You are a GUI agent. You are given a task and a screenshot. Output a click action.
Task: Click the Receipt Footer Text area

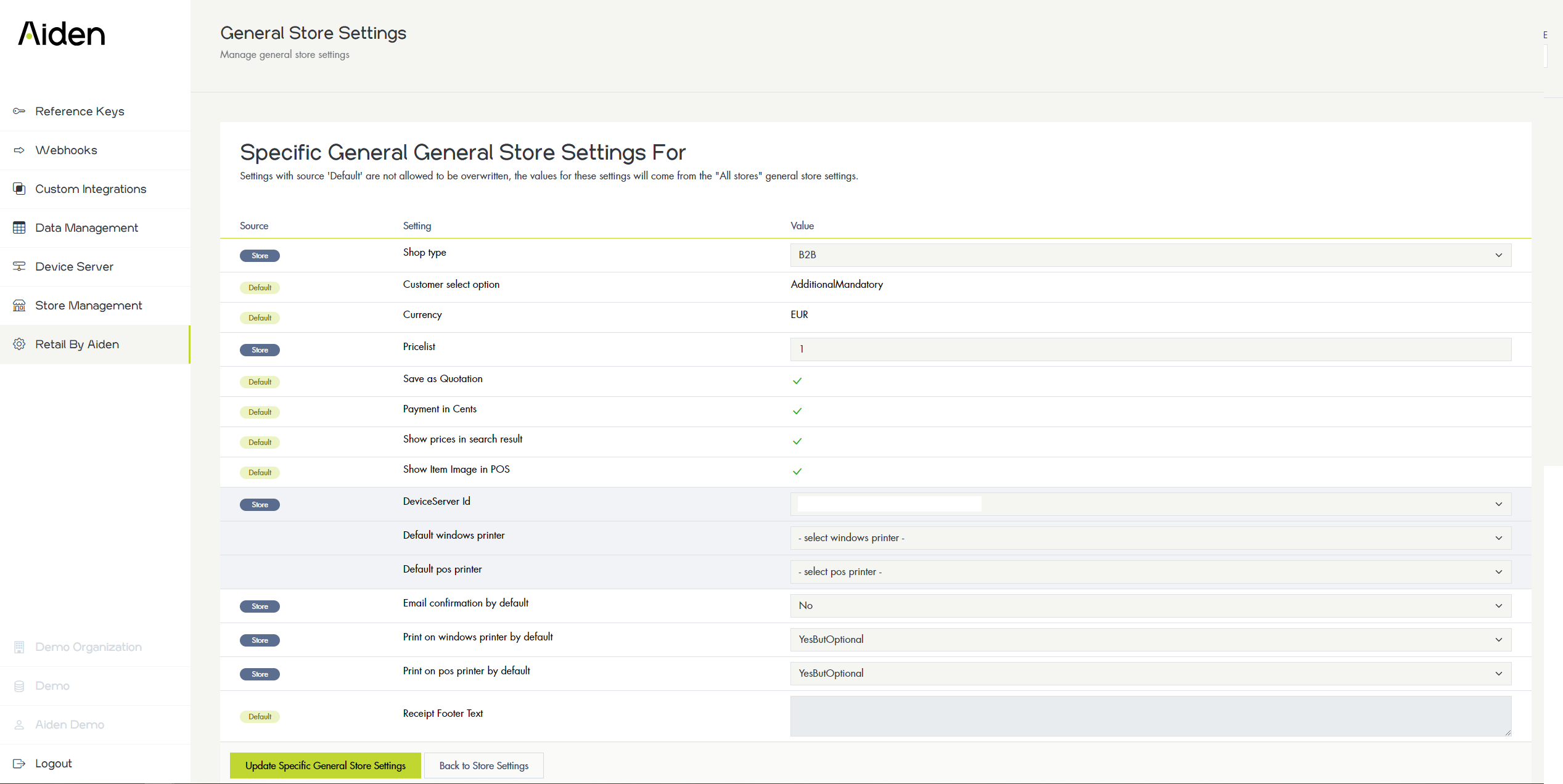click(x=1150, y=716)
